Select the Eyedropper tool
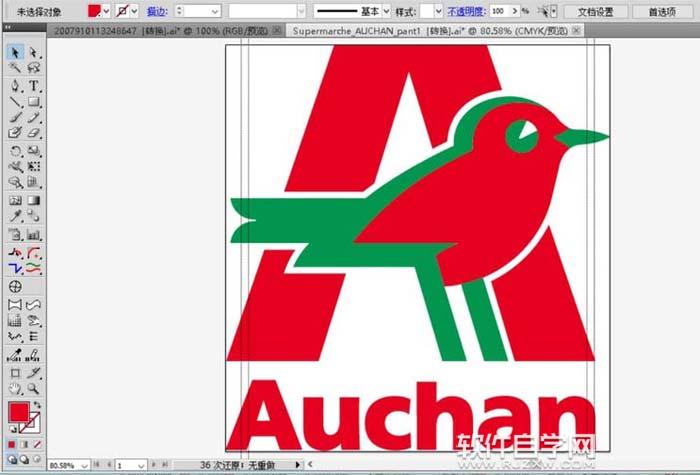 coord(15,216)
